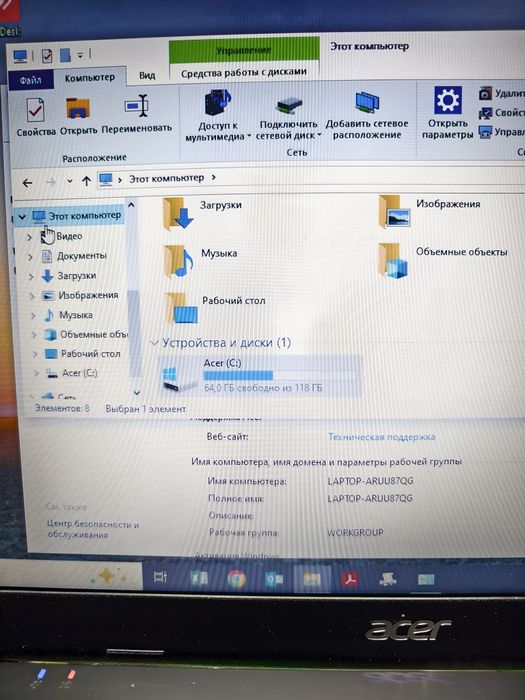Image resolution: width=525 pixels, height=700 pixels.
Task: Expand the Музыка tree node
Action: [33, 316]
